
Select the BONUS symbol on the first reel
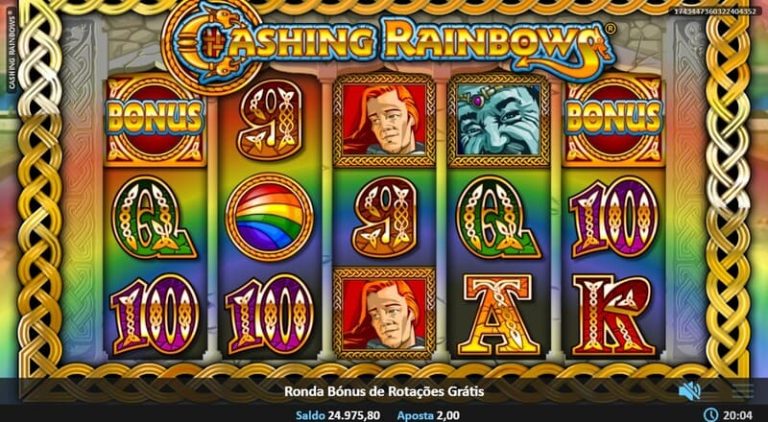pos(155,119)
